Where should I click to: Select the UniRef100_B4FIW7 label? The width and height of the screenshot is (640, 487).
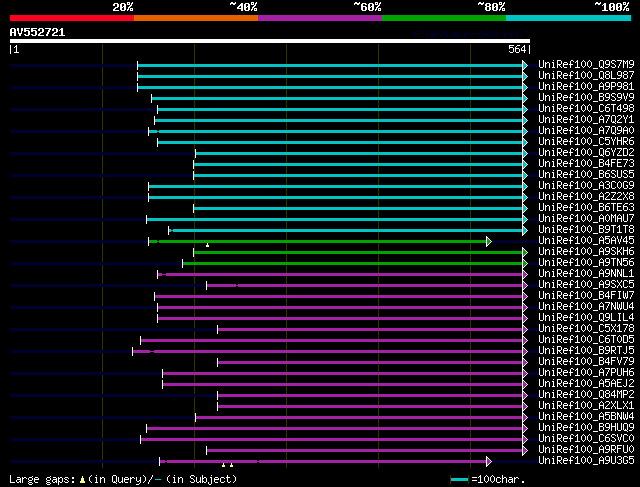(586, 296)
